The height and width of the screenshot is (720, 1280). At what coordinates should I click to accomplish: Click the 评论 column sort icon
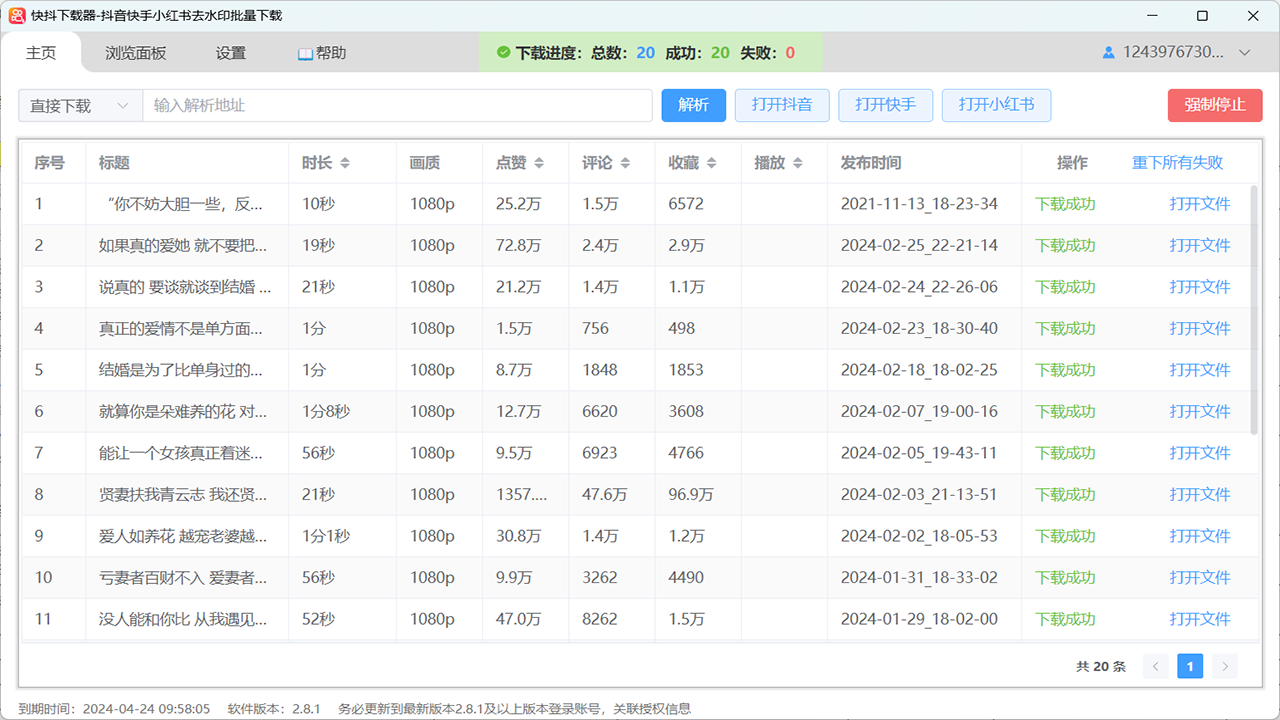click(625, 163)
